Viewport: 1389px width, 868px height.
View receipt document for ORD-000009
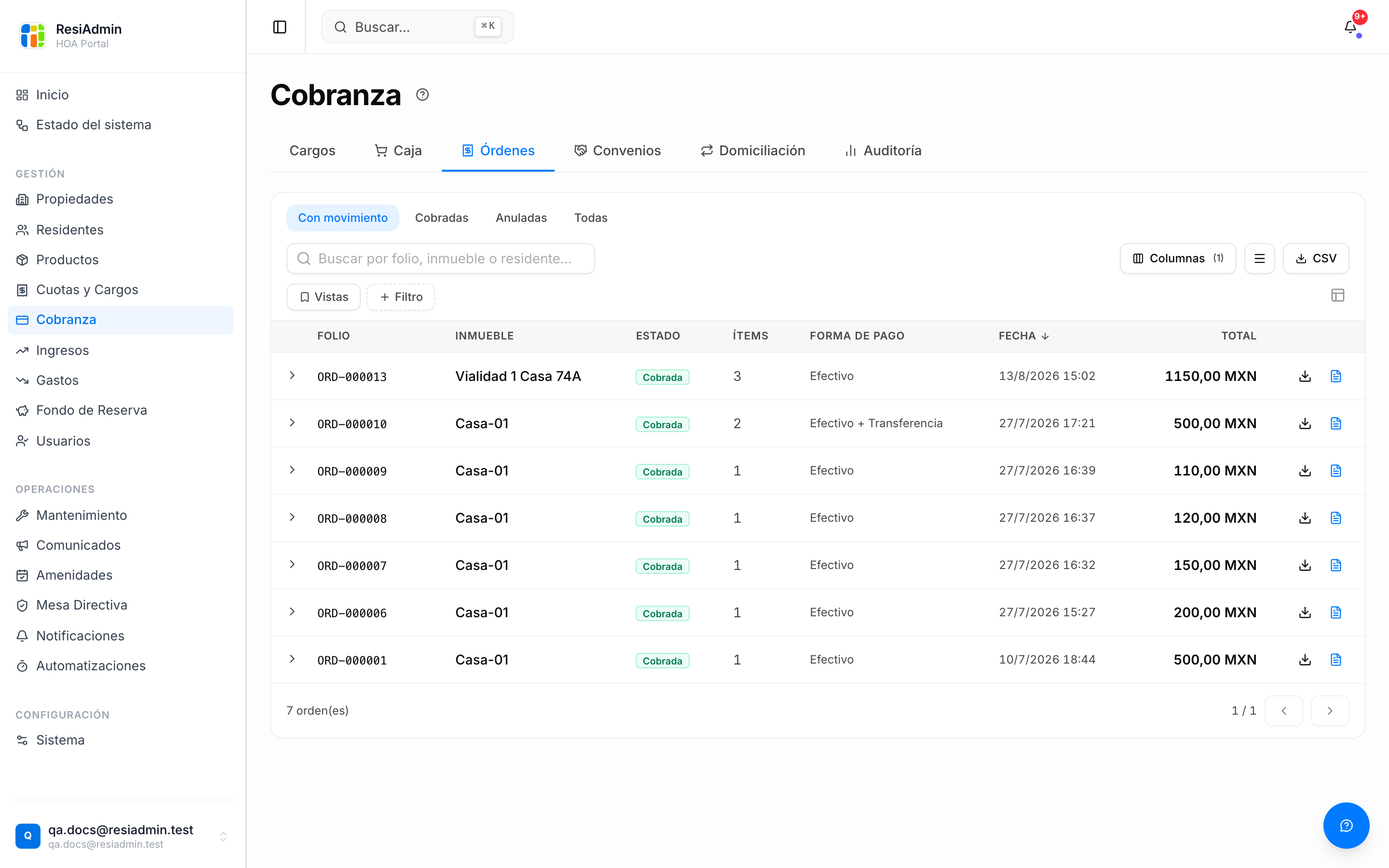(1335, 471)
